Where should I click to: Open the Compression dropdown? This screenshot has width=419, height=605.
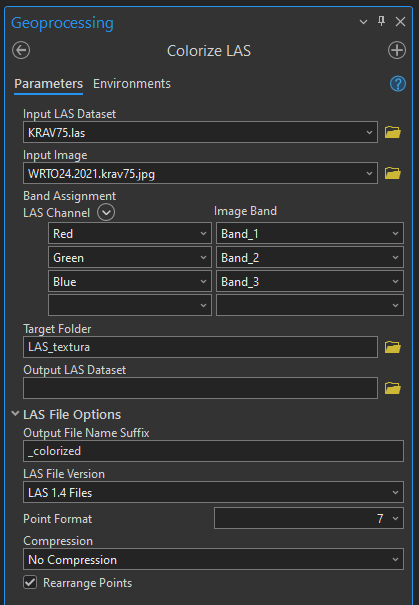pyautogui.click(x=213, y=559)
